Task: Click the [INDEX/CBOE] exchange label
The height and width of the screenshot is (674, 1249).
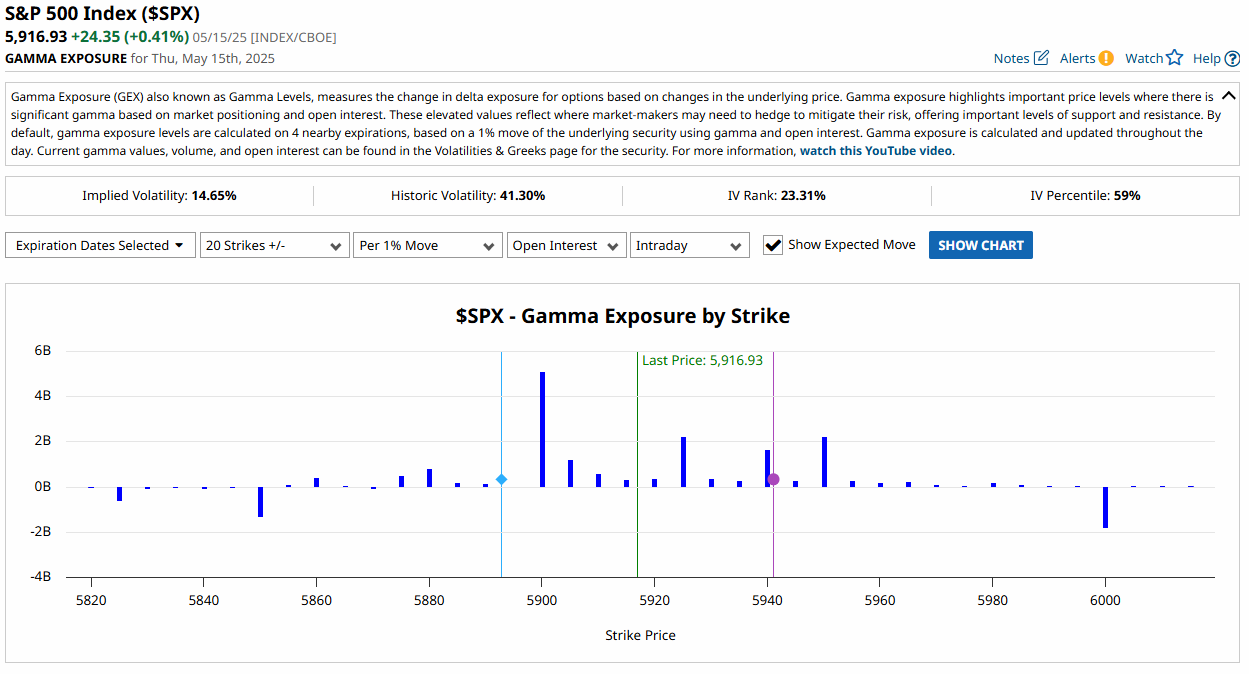Action: [293, 37]
